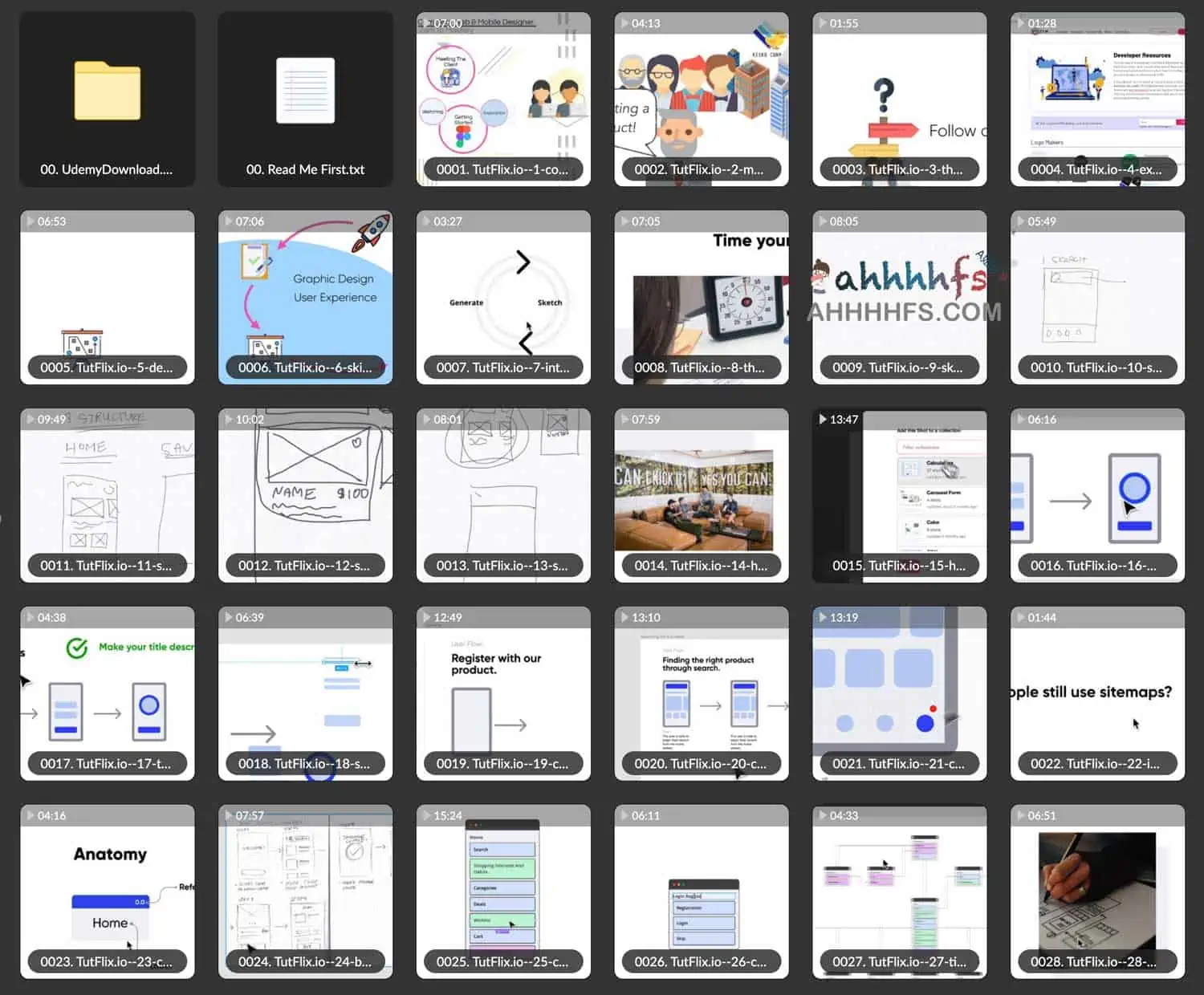The image size is (1204, 995).
Task: Open the 00. Read Me First.txt document icon
Action: tap(305, 91)
